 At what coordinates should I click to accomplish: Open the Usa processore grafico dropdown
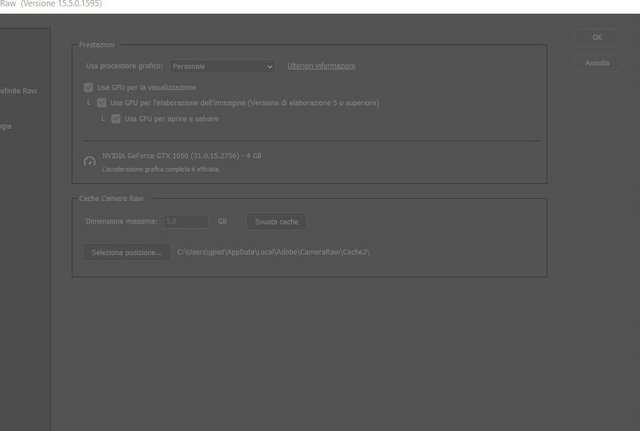[222, 66]
